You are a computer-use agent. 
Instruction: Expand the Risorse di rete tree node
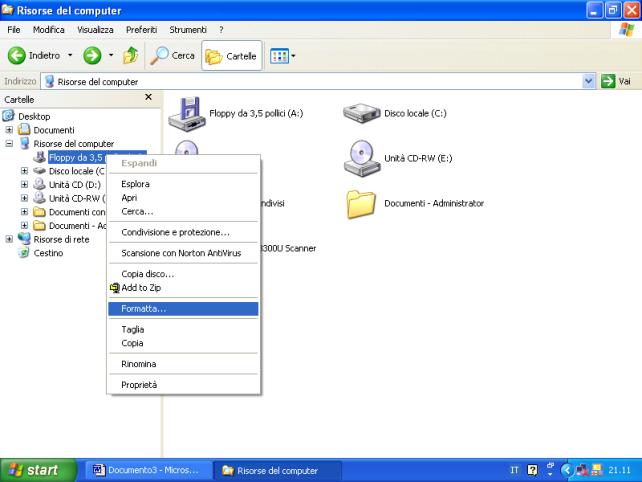coord(10,240)
